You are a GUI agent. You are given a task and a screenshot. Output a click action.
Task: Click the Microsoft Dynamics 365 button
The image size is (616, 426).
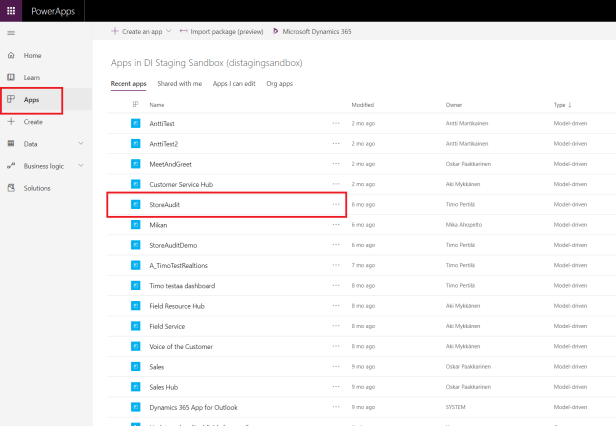coord(312,31)
